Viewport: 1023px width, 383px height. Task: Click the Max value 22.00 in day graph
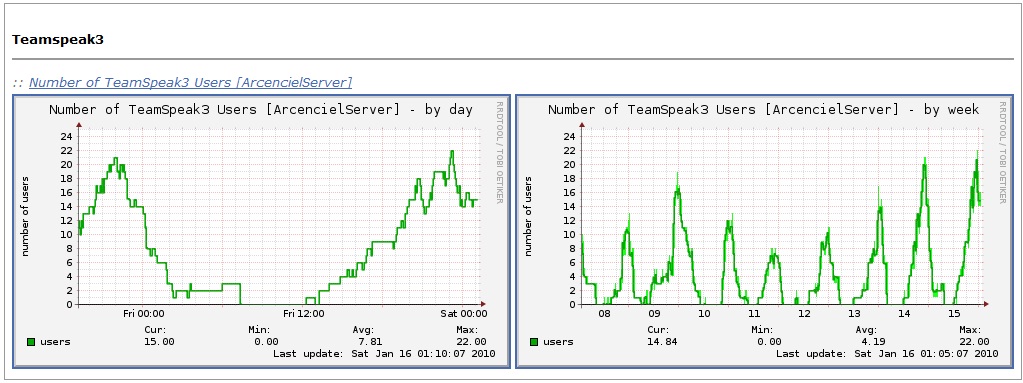pyautogui.click(x=472, y=341)
